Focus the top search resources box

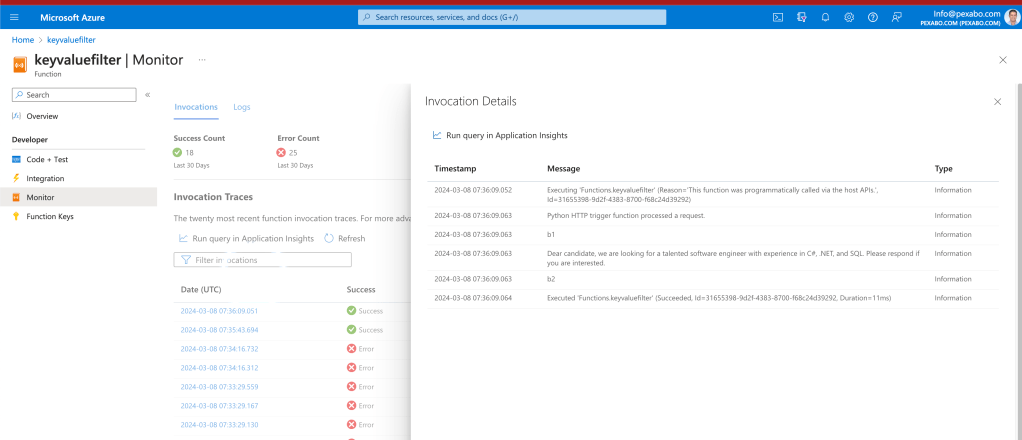tap(512, 18)
